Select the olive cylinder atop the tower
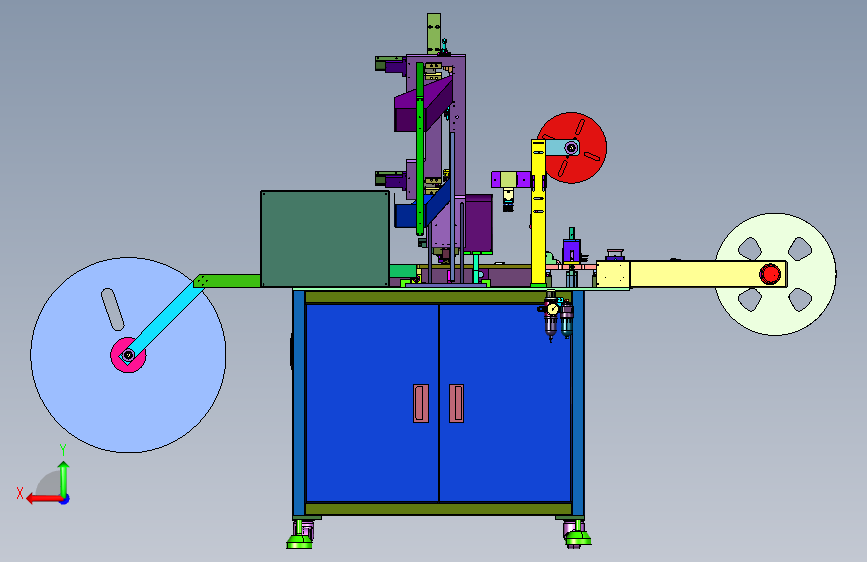This screenshot has height=562, width=867. 434,34
